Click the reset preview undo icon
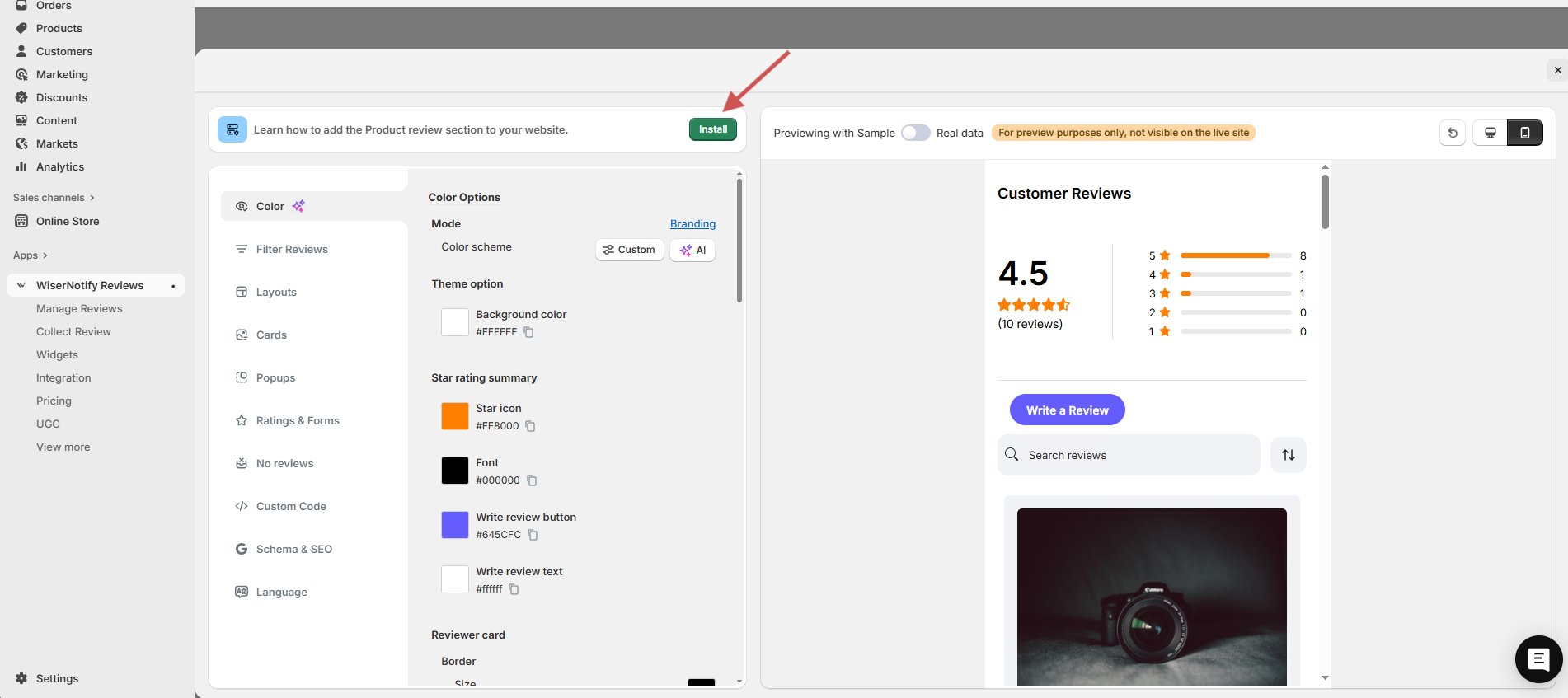The width and height of the screenshot is (1568, 698). (x=1452, y=133)
